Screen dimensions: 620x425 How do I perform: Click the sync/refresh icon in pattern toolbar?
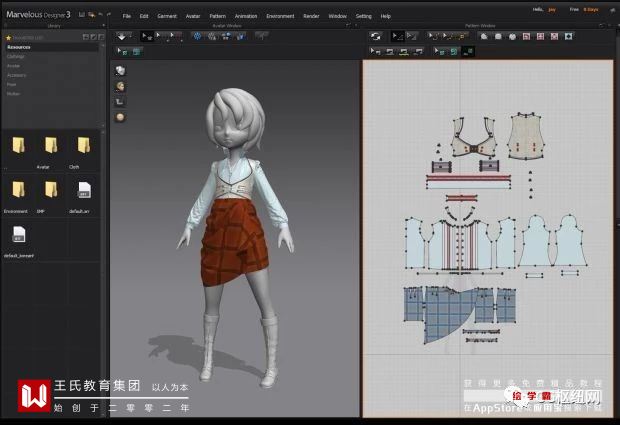point(376,36)
